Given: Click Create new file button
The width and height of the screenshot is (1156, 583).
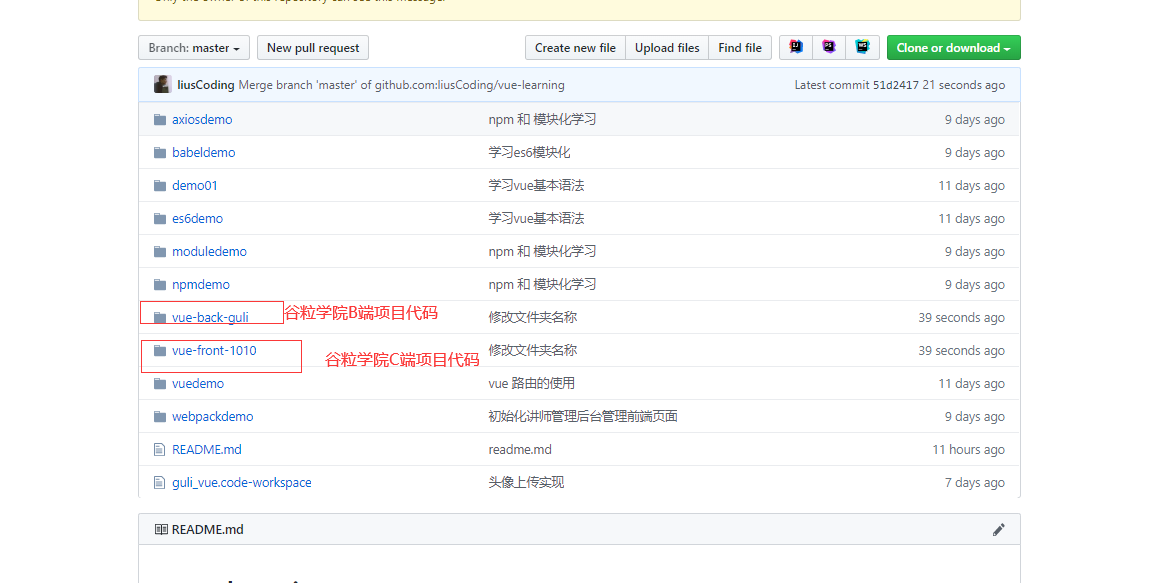Looking at the screenshot, I should [x=575, y=47].
